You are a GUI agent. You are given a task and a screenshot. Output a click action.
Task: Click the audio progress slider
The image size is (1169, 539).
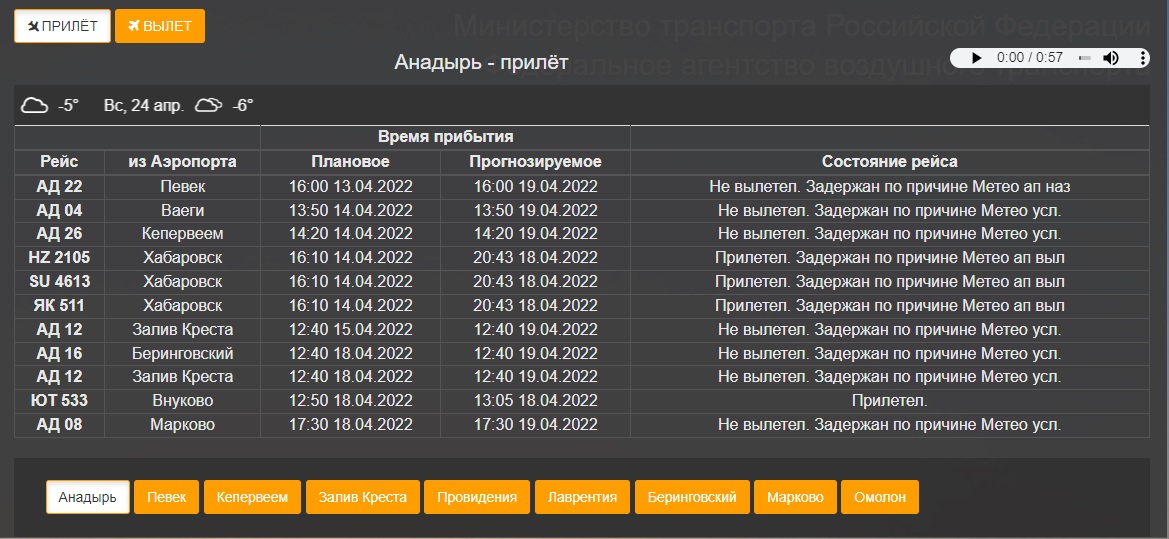coord(1084,58)
